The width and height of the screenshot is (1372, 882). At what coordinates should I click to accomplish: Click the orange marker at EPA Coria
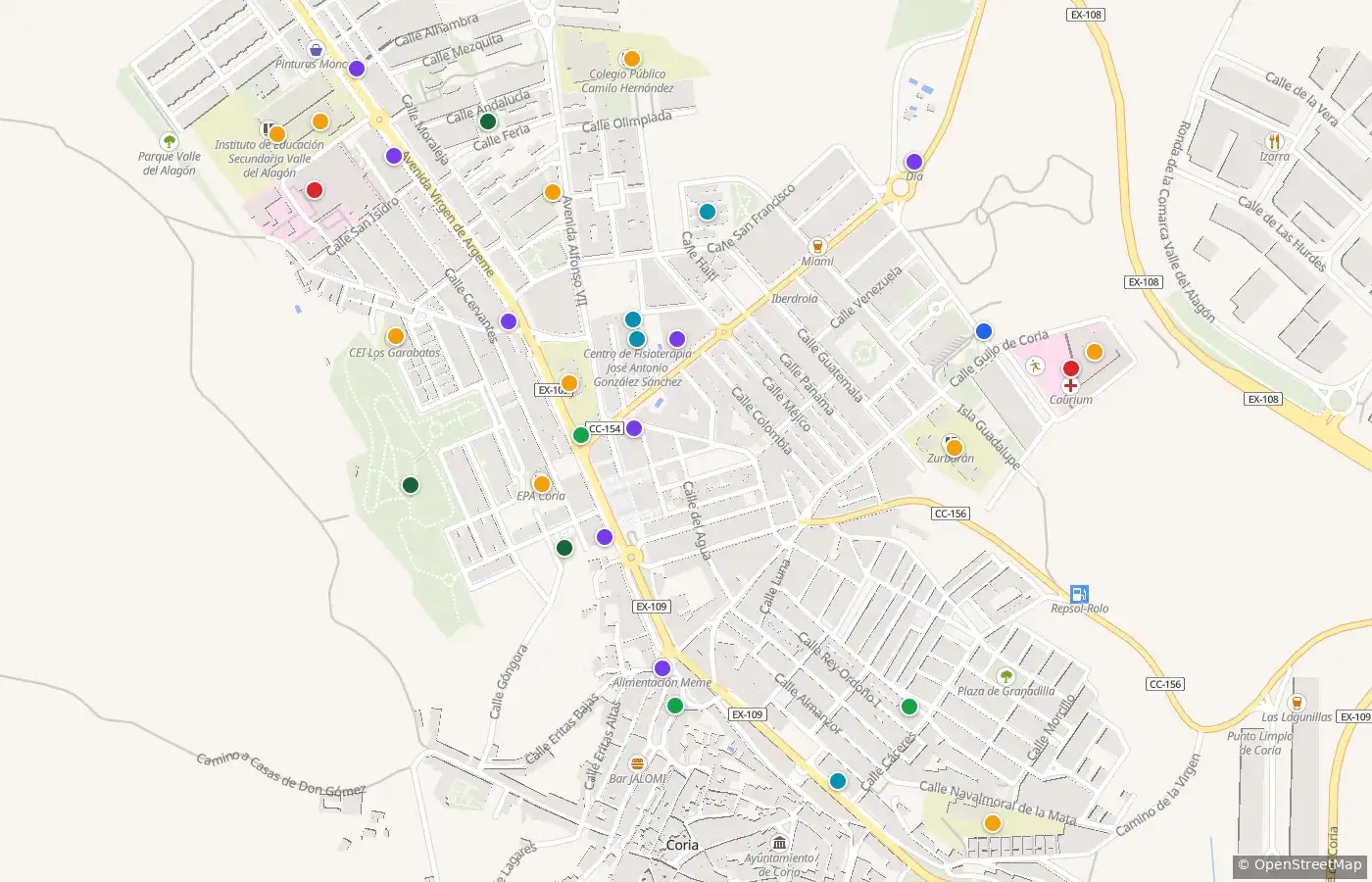coord(542,483)
